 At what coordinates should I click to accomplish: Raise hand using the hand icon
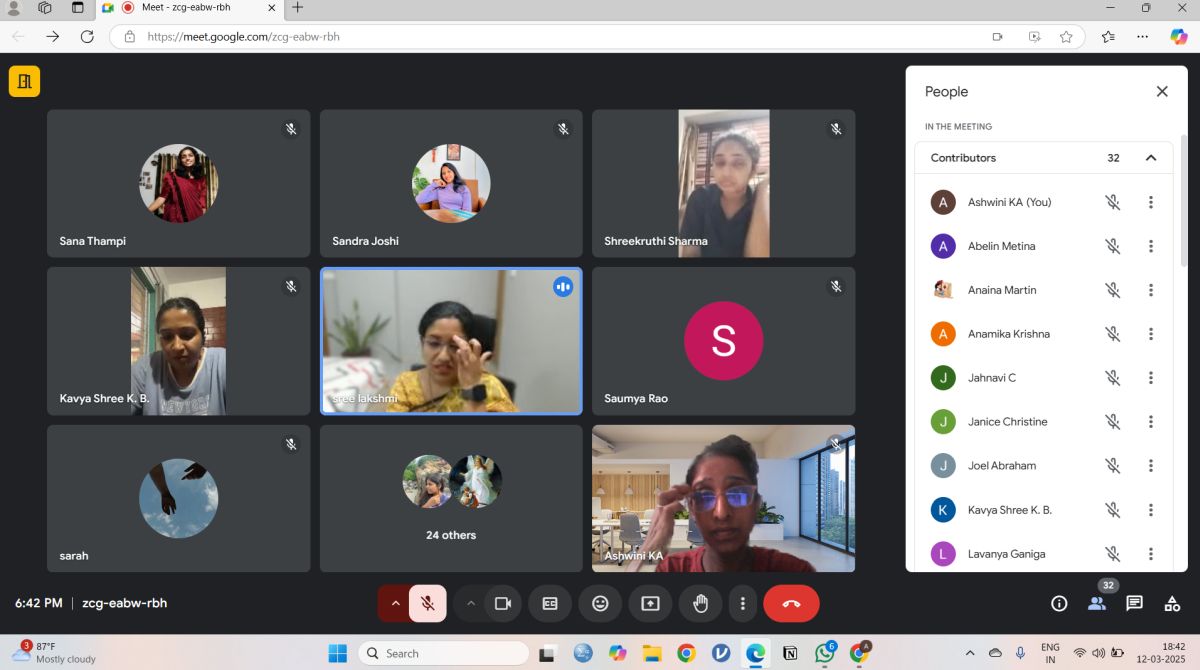point(700,603)
